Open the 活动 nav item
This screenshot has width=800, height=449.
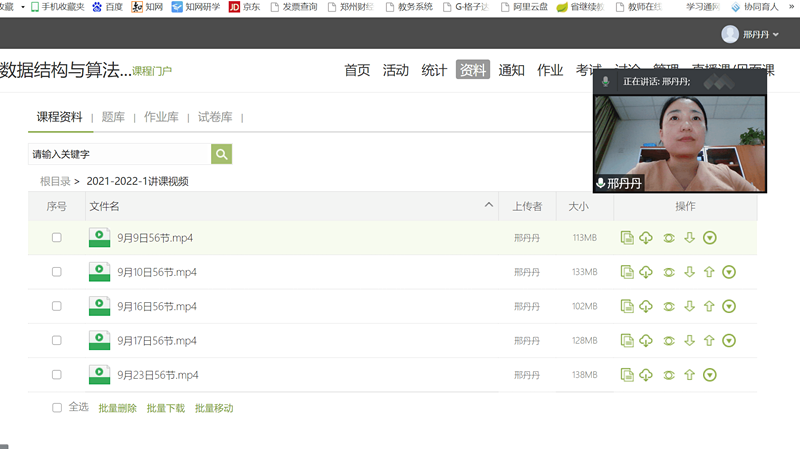pos(396,70)
